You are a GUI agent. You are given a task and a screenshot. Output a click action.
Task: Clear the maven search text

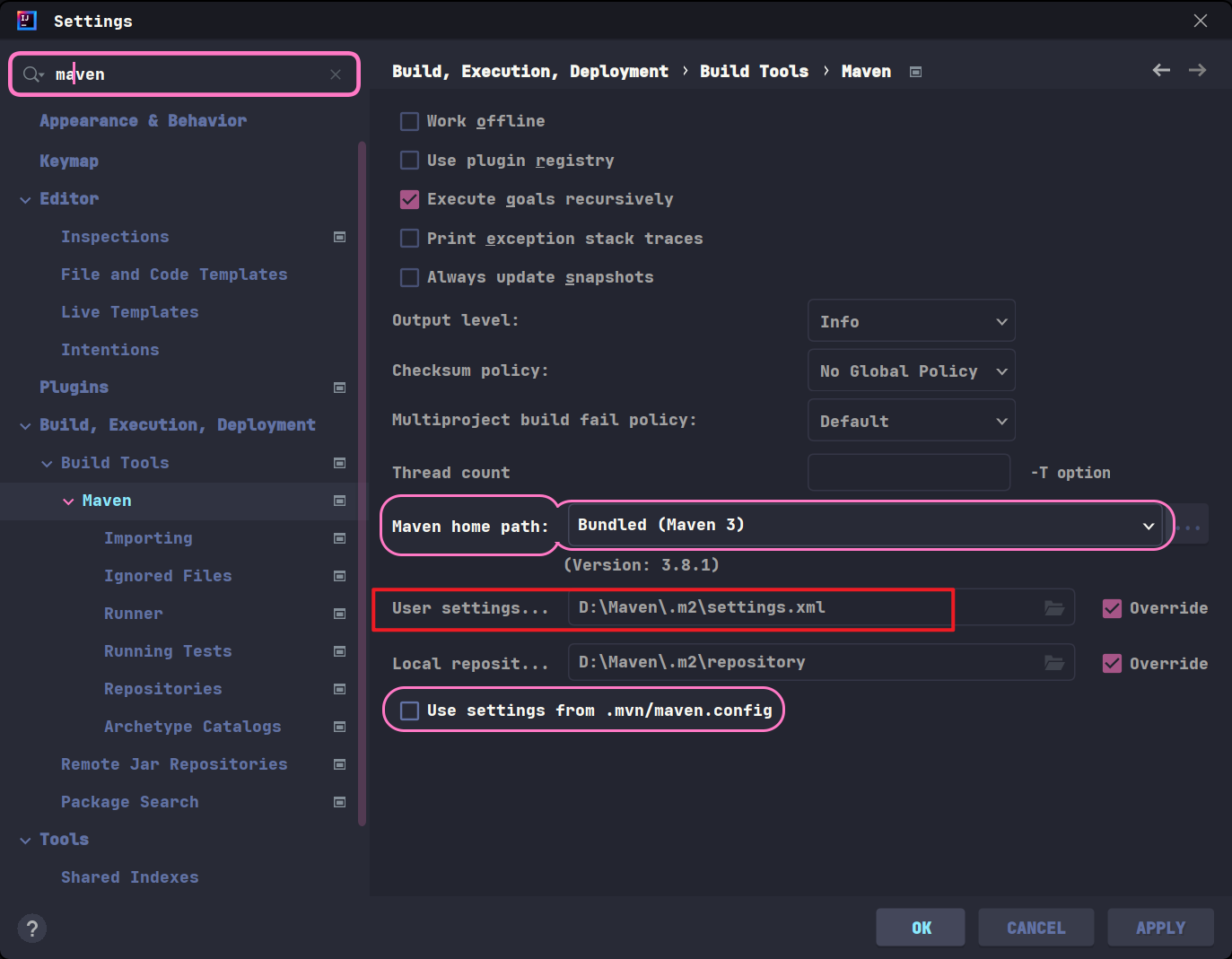point(336,74)
